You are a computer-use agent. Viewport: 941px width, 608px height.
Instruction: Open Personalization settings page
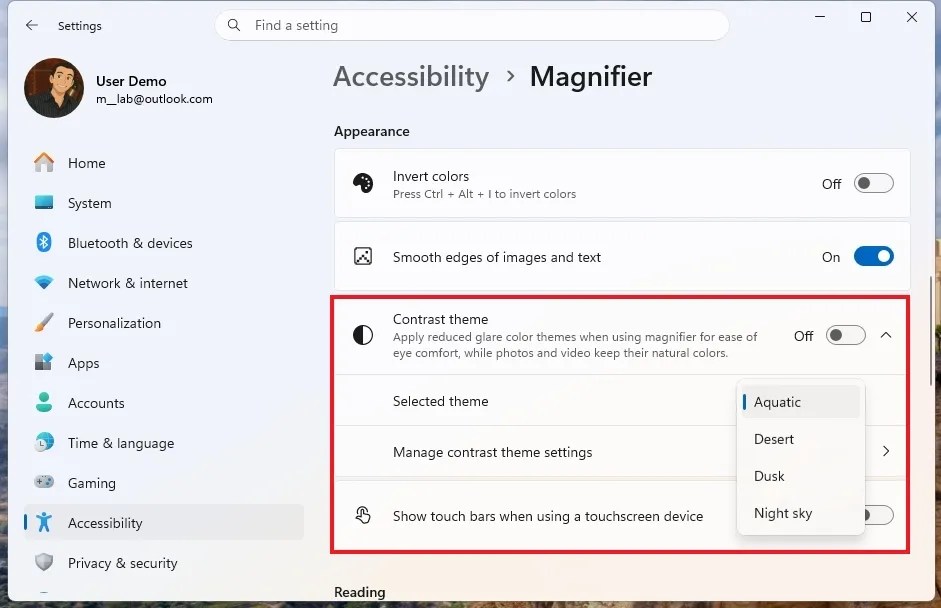[114, 323]
